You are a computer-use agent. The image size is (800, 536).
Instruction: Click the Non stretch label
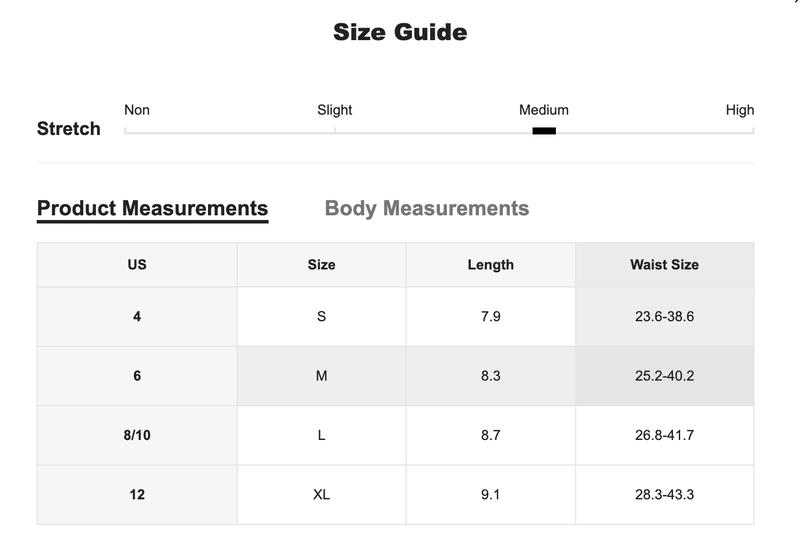(x=137, y=110)
